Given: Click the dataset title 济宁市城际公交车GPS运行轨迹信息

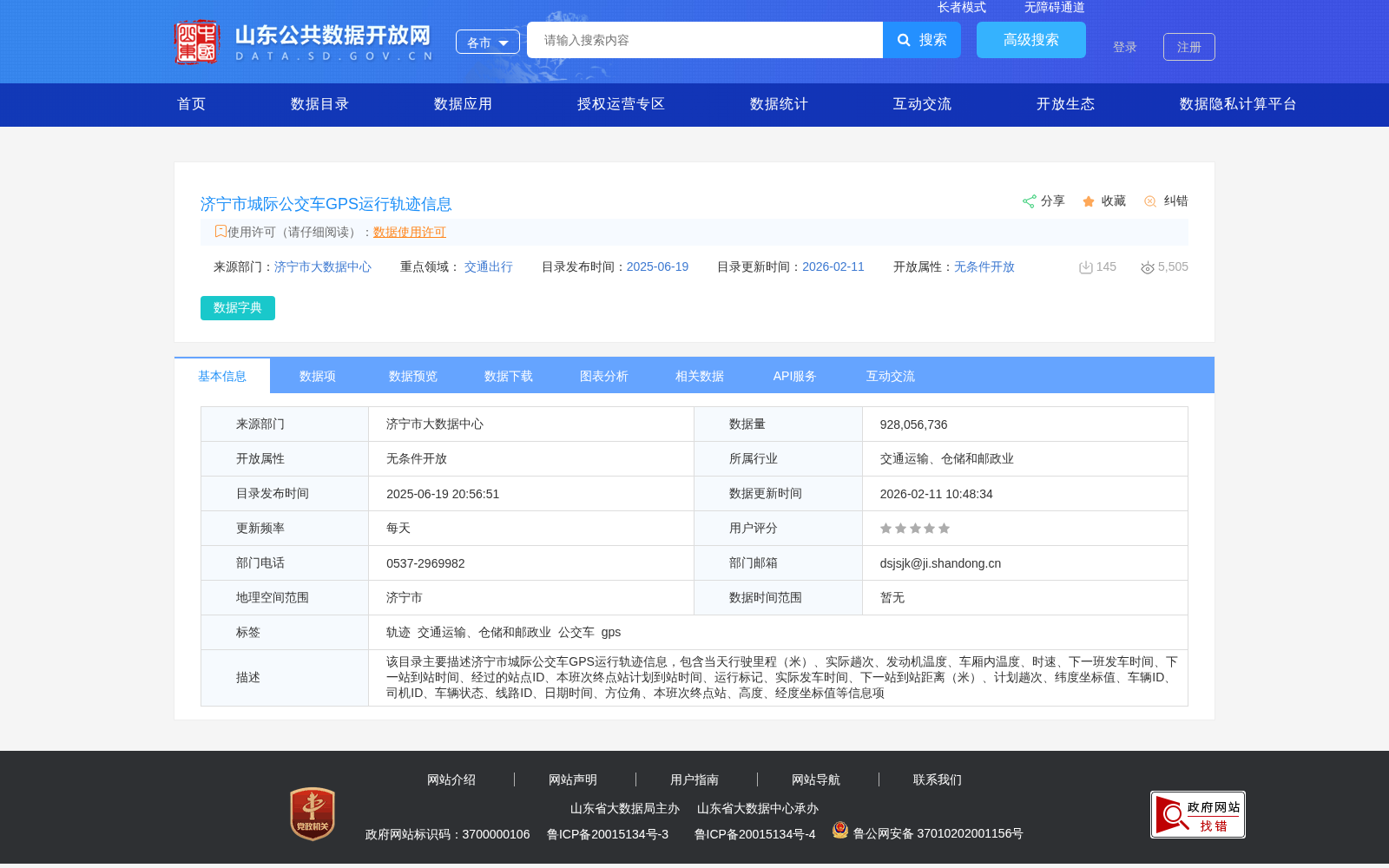Looking at the screenshot, I should 326,204.
